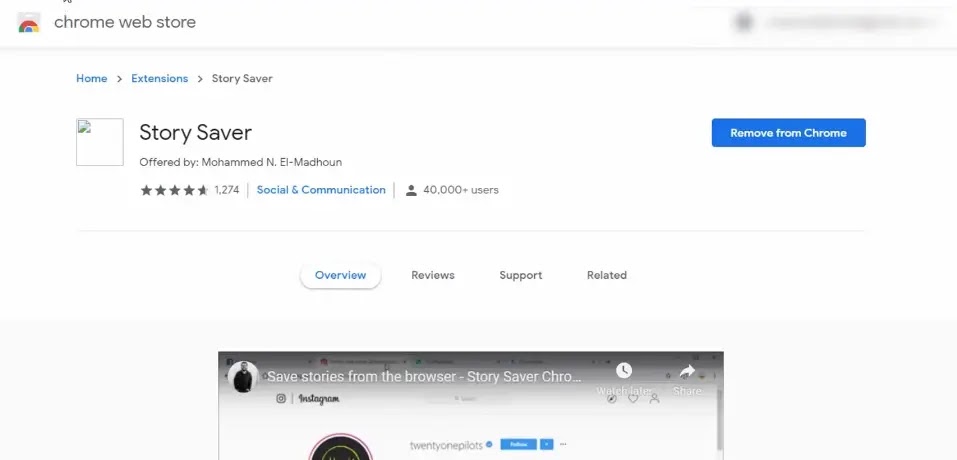Click 'Story Saver' breadcrumb text
The width and height of the screenshot is (957, 460).
[242, 79]
